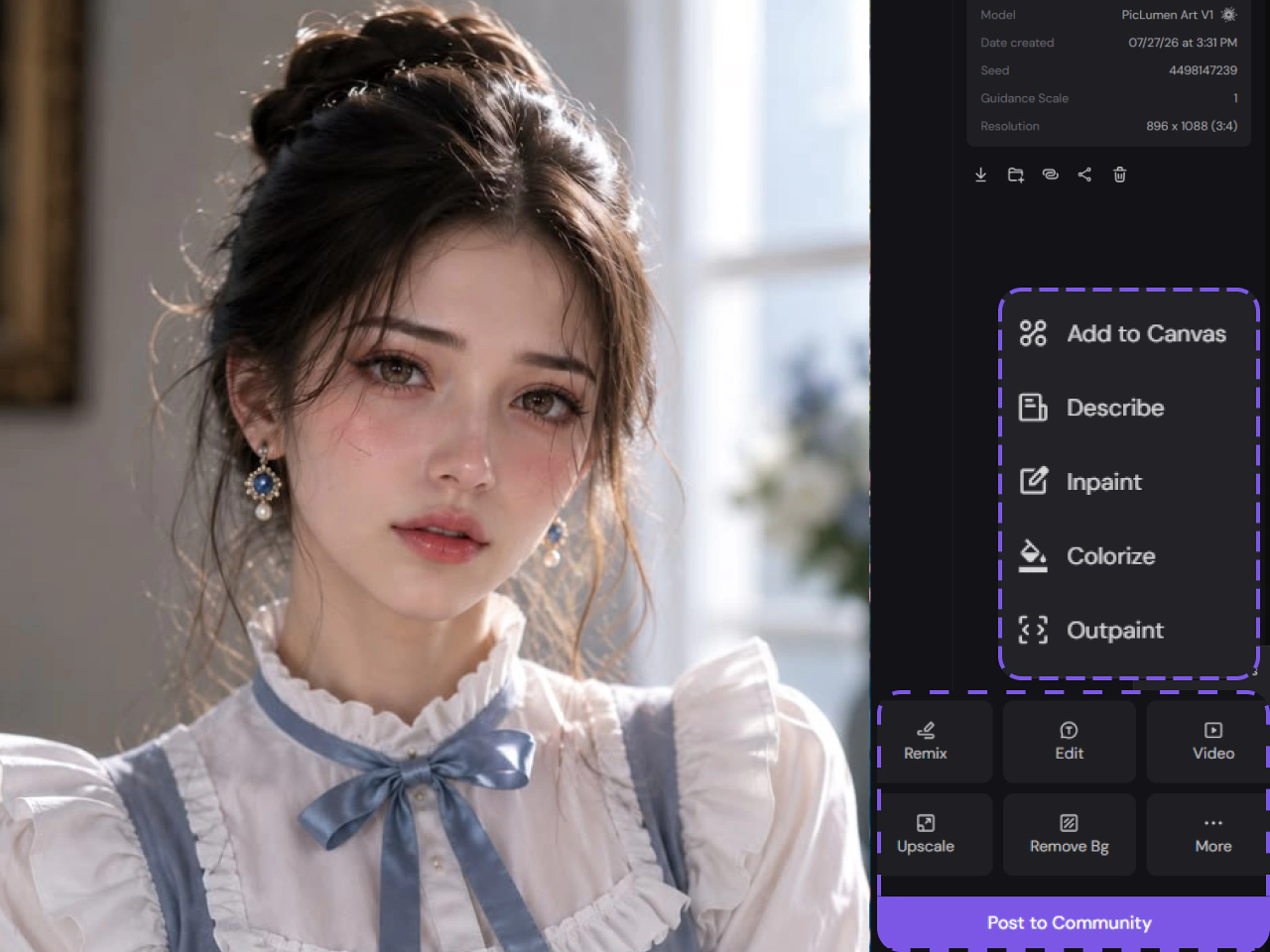Open the Edit tool
This screenshot has width=1270, height=952.
coord(1070,742)
